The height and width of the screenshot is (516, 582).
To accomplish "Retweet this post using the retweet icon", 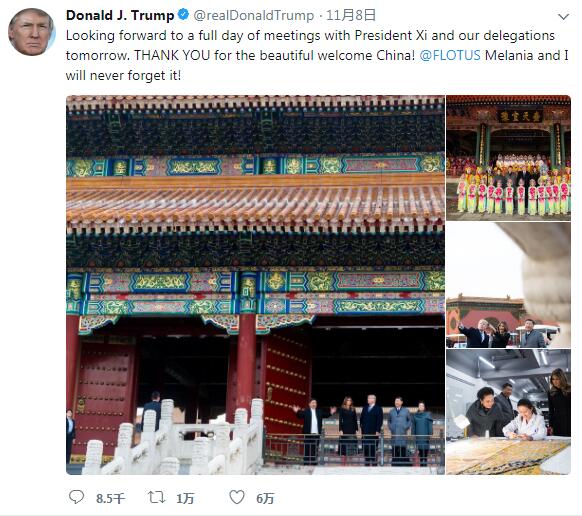I will point(156,497).
